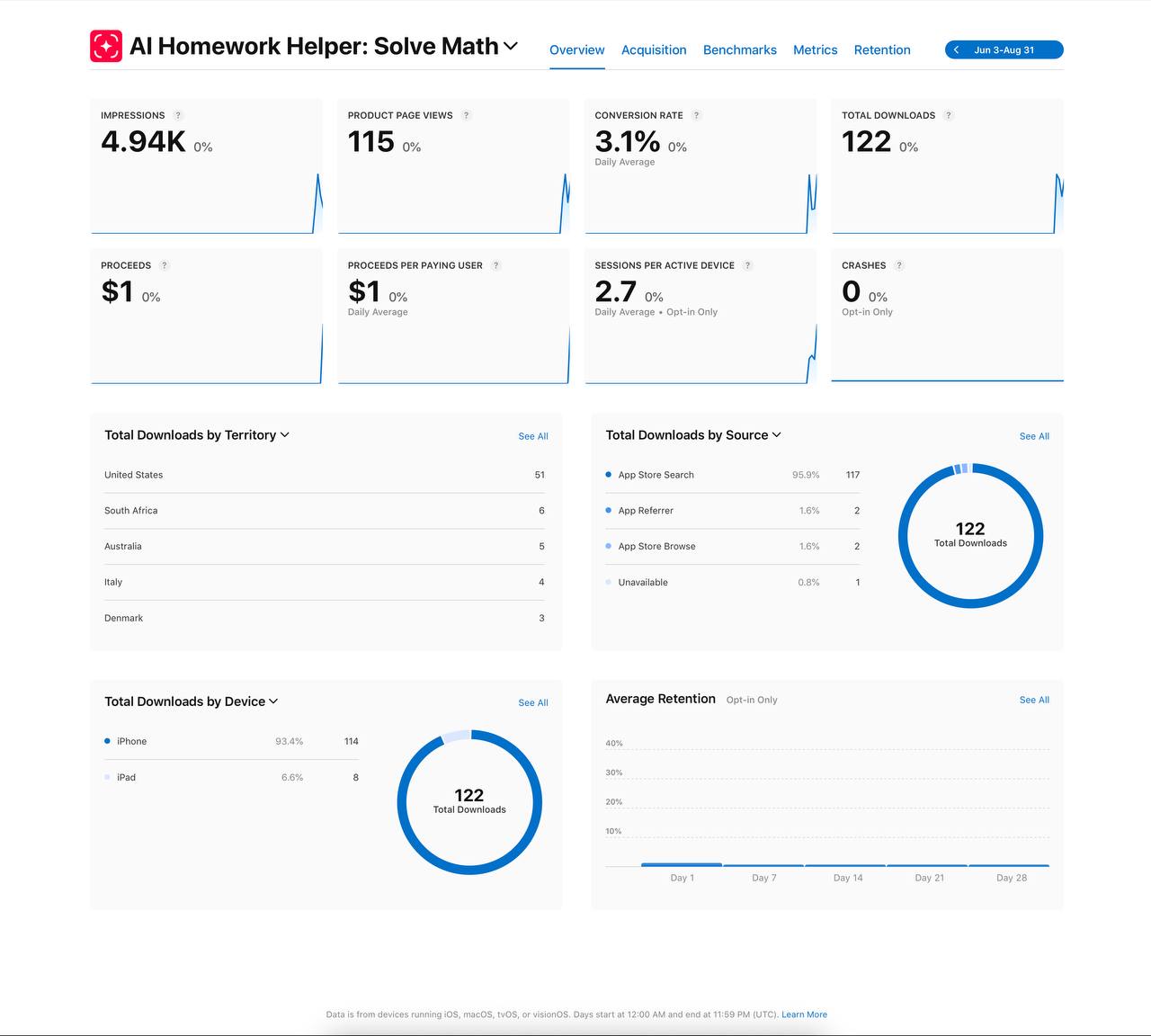Click the help icon next to Crashes
1151x1036 pixels.
click(x=899, y=265)
